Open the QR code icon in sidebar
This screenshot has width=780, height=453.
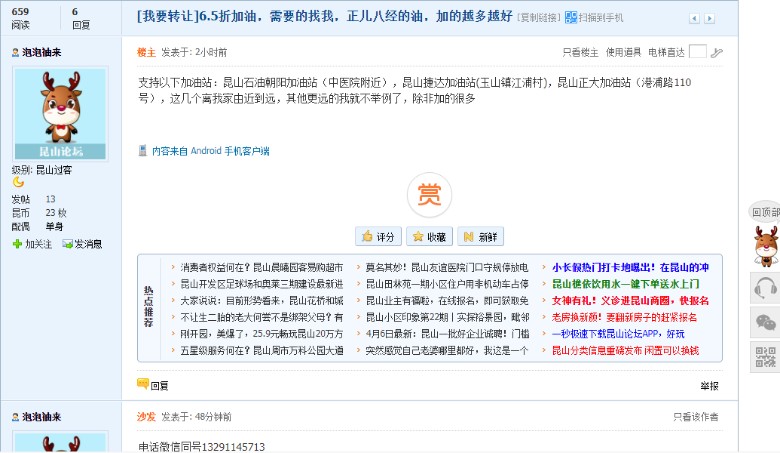coord(765,357)
